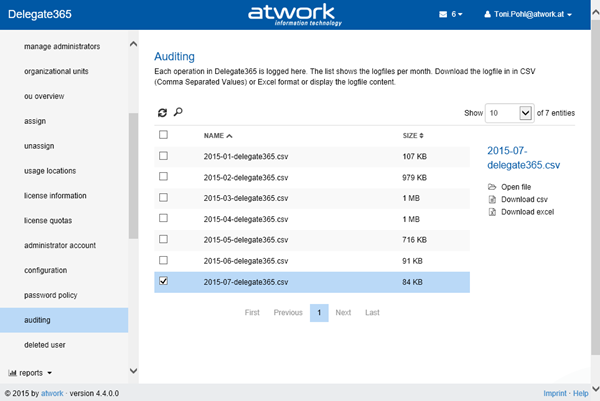Image resolution: width=600 pixels, height=401 pixels.
Task: Go to Next page in pagination
Action: (343, 313)
